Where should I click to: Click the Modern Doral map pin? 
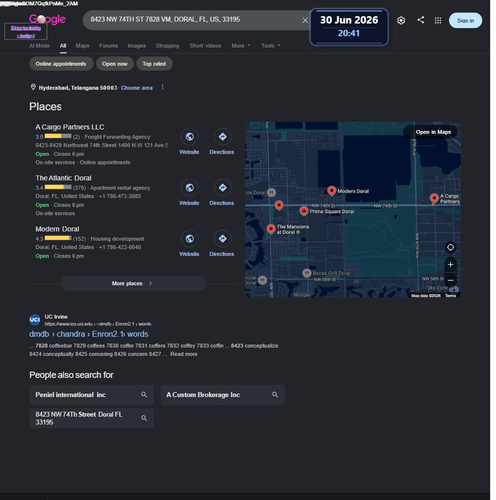pos(331,190)
